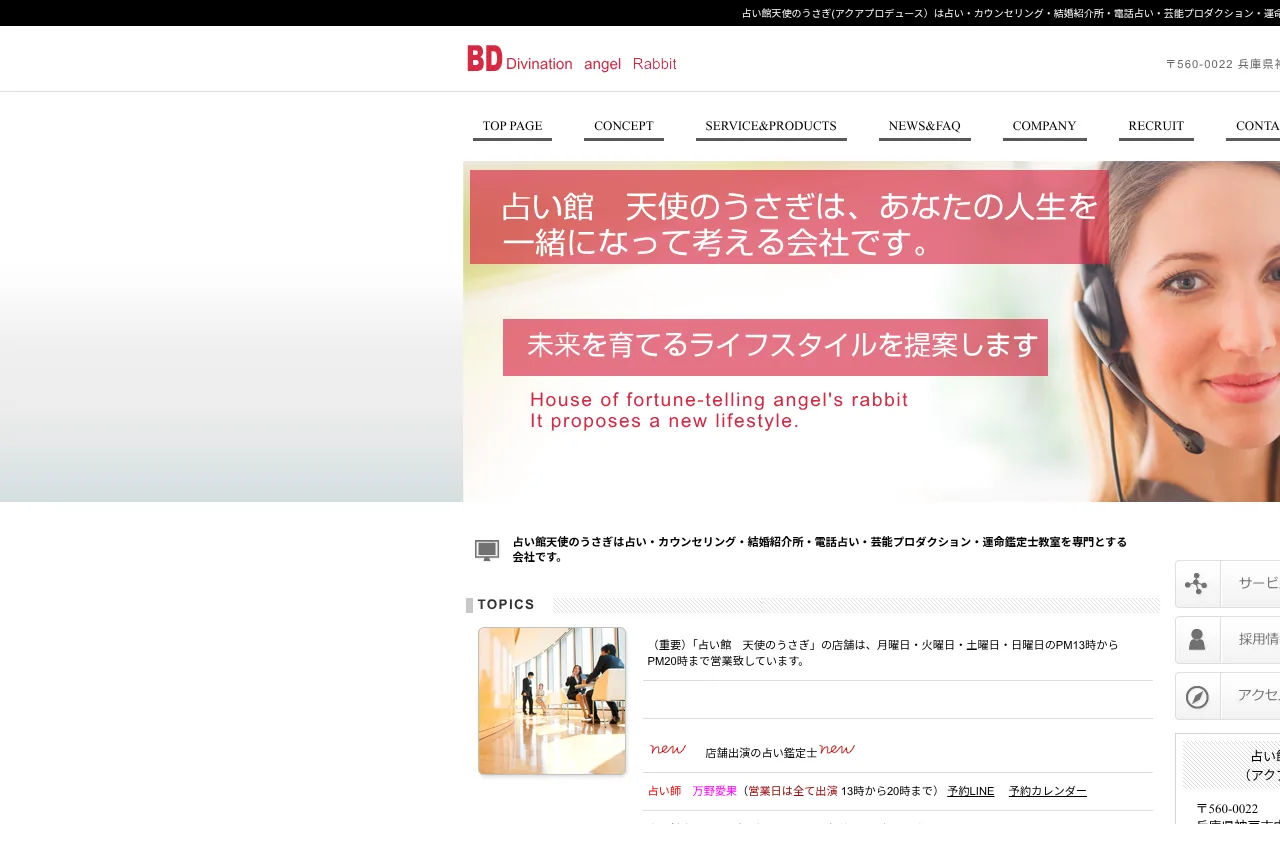Click the monitor icon beside the company description

pos(487,550)
